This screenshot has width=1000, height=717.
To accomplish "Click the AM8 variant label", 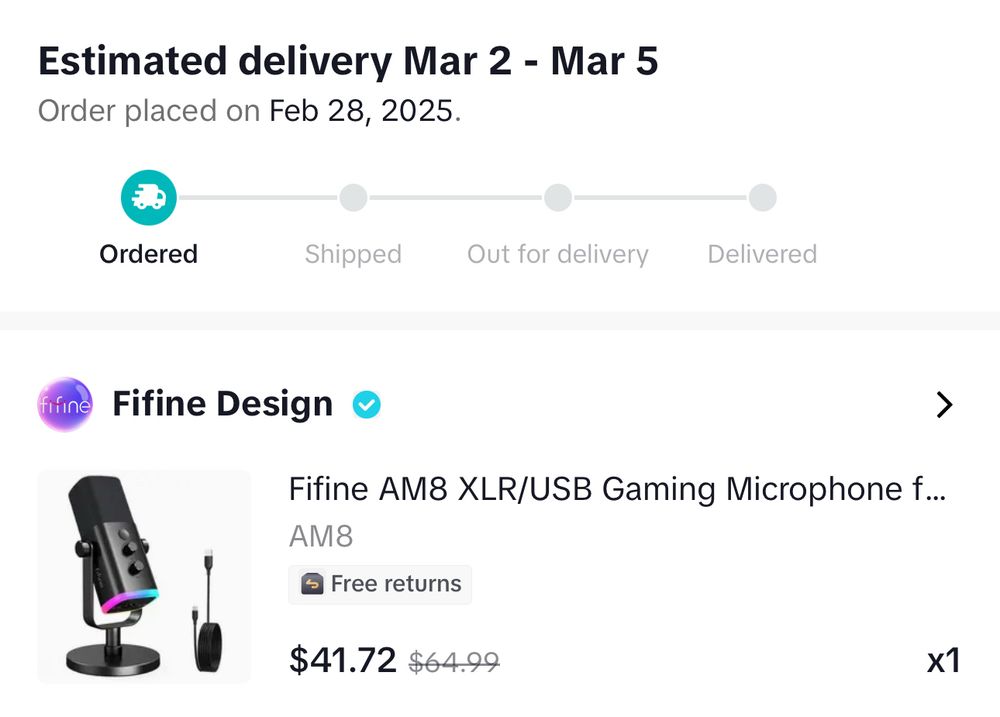I will coord(321,537).
